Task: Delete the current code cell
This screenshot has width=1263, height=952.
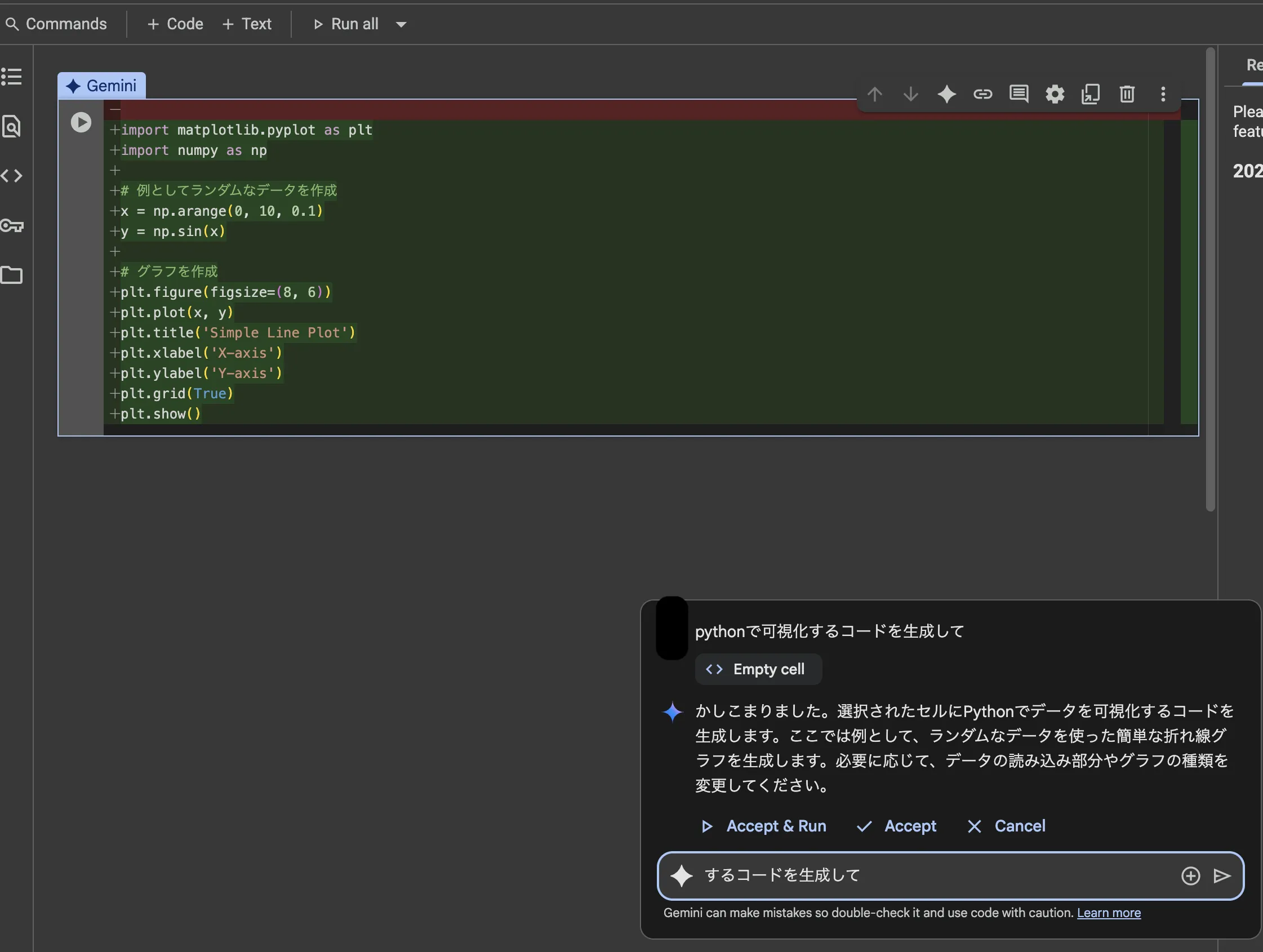Action: pyautogui.click(x=1127, y=94)
